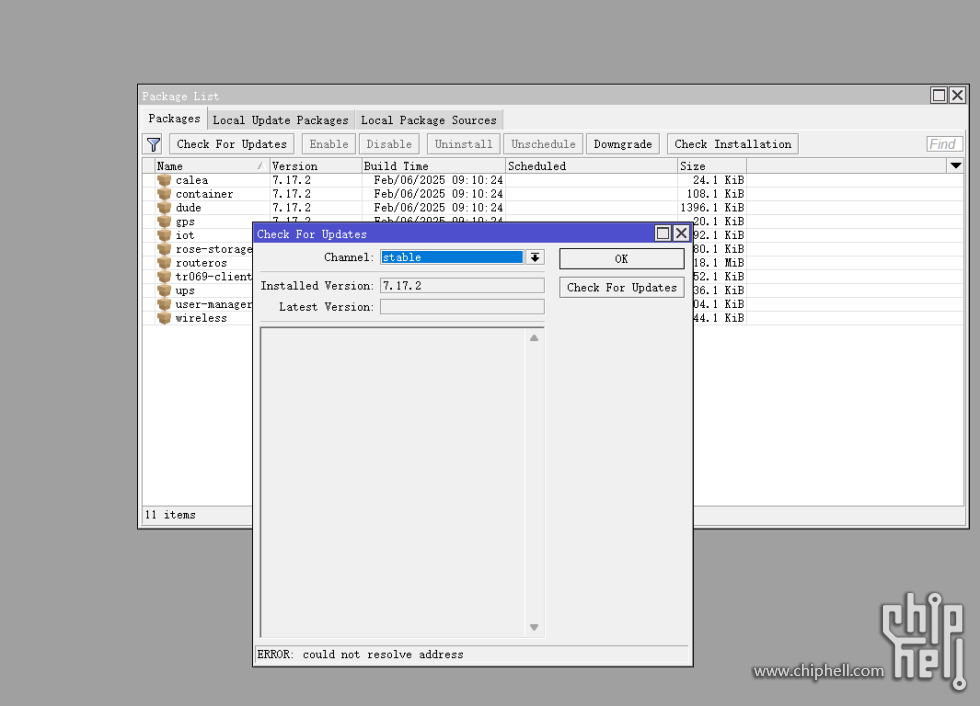
Task: Click build time of the calea row
Action: (438, 180)
